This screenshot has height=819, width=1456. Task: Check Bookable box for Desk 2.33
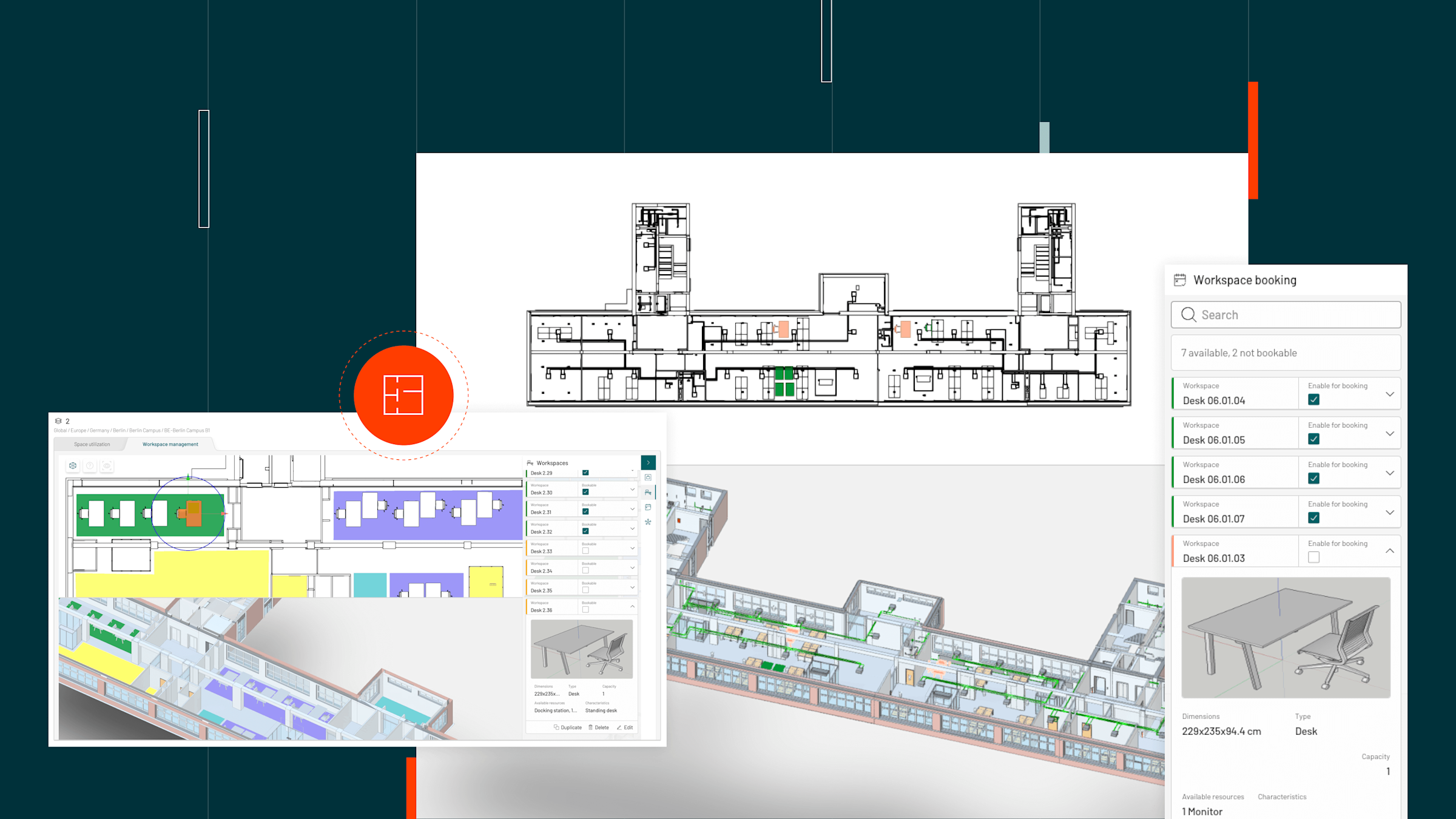coord(585,551)
